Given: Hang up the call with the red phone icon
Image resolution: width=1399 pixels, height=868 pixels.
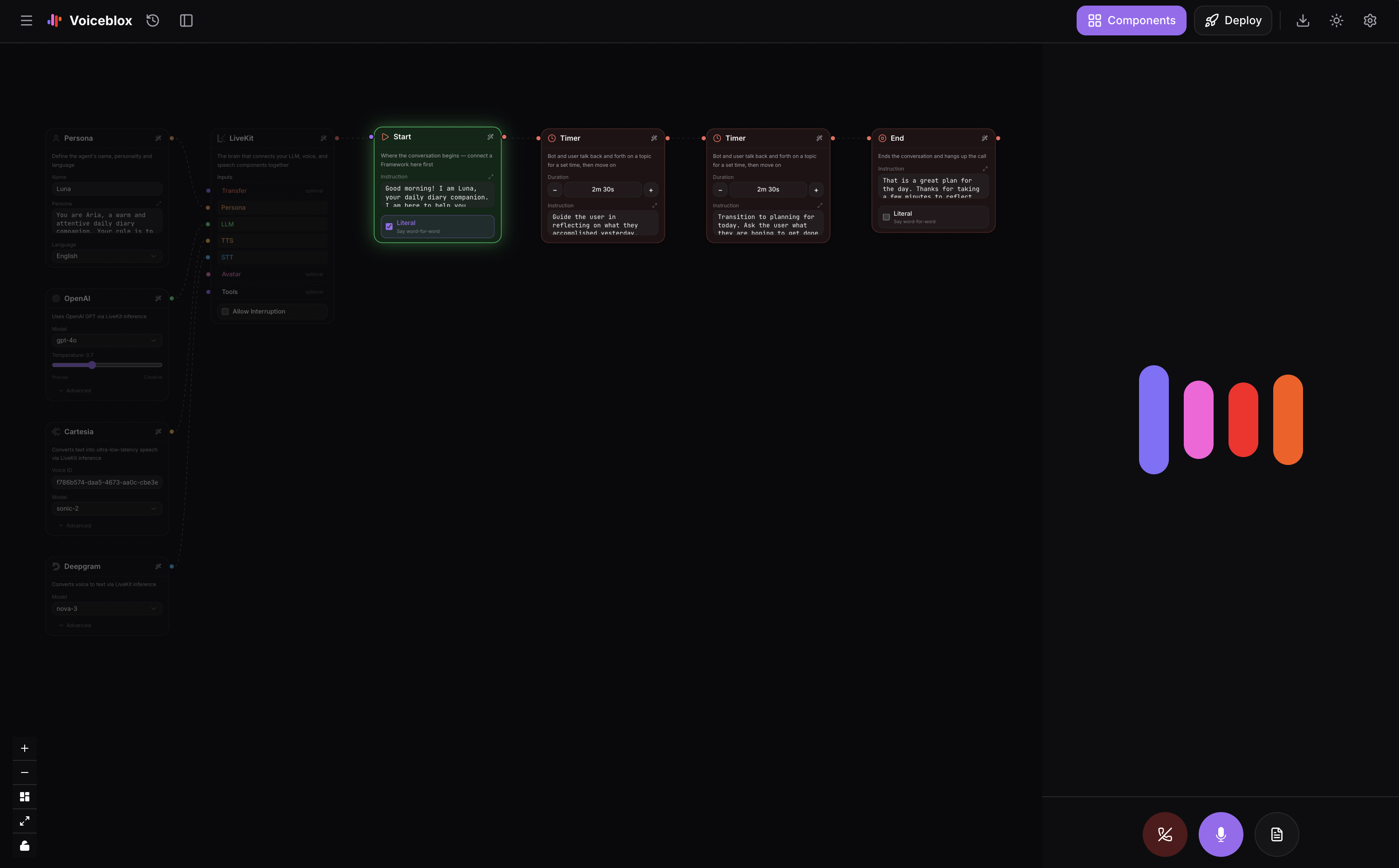Looking at the screenshot, I should tap(1166, 834).
